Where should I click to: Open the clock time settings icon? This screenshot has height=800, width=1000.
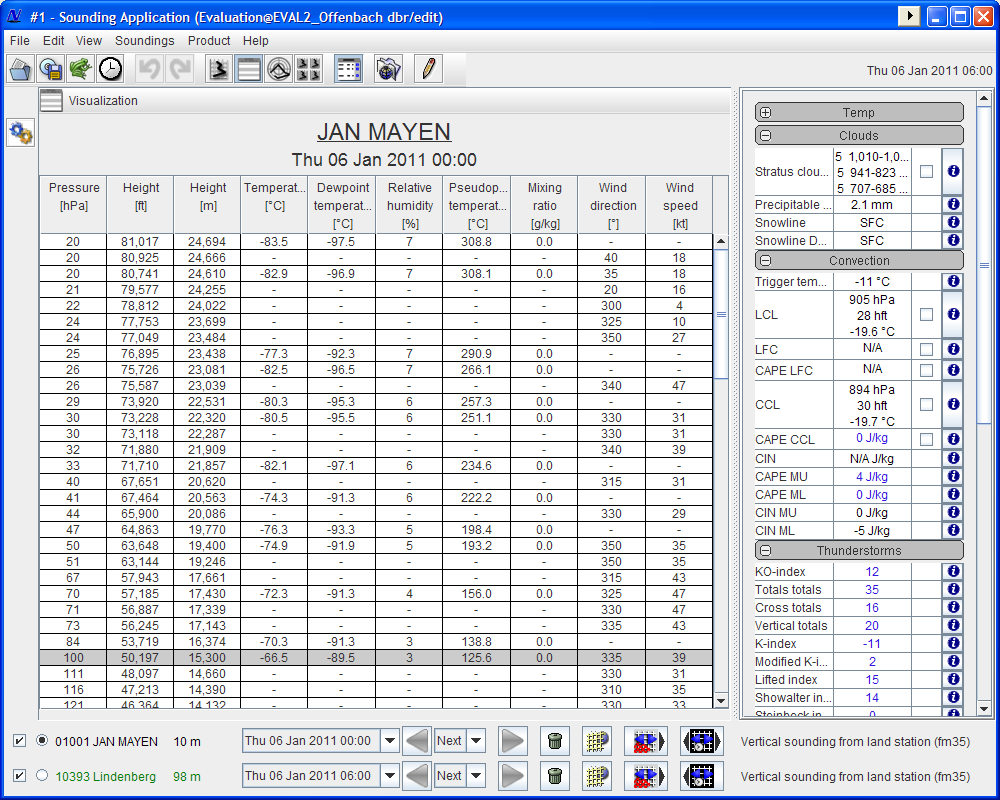[x=110, y=69]
